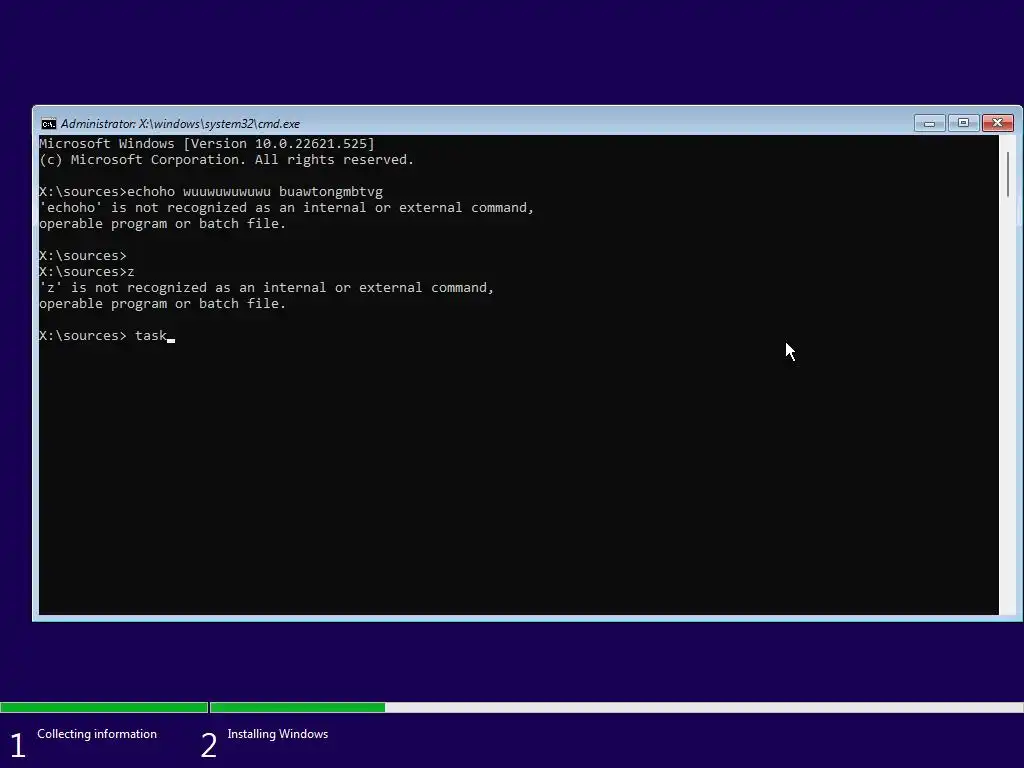The image size is (1024, 768).
Task: Click the step number '2' in setup footer
Action: tap(208, 745)
